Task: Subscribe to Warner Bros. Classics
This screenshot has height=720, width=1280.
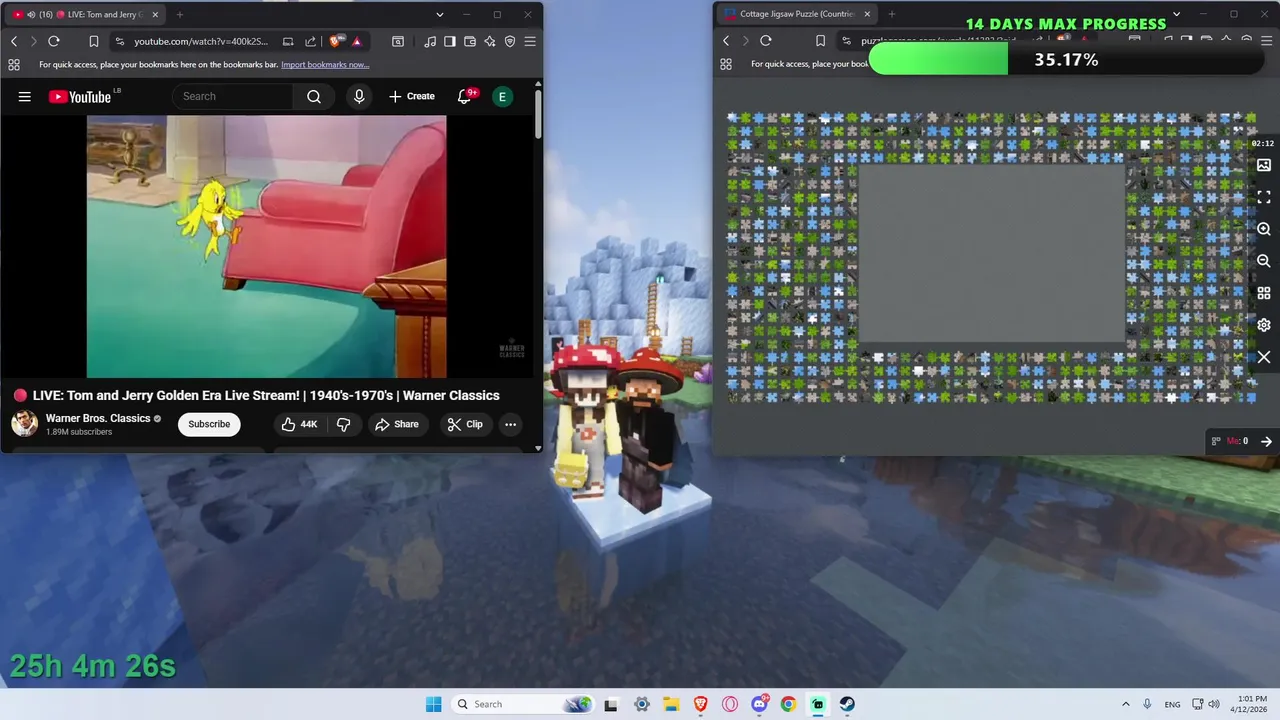Action: [209, 424]
